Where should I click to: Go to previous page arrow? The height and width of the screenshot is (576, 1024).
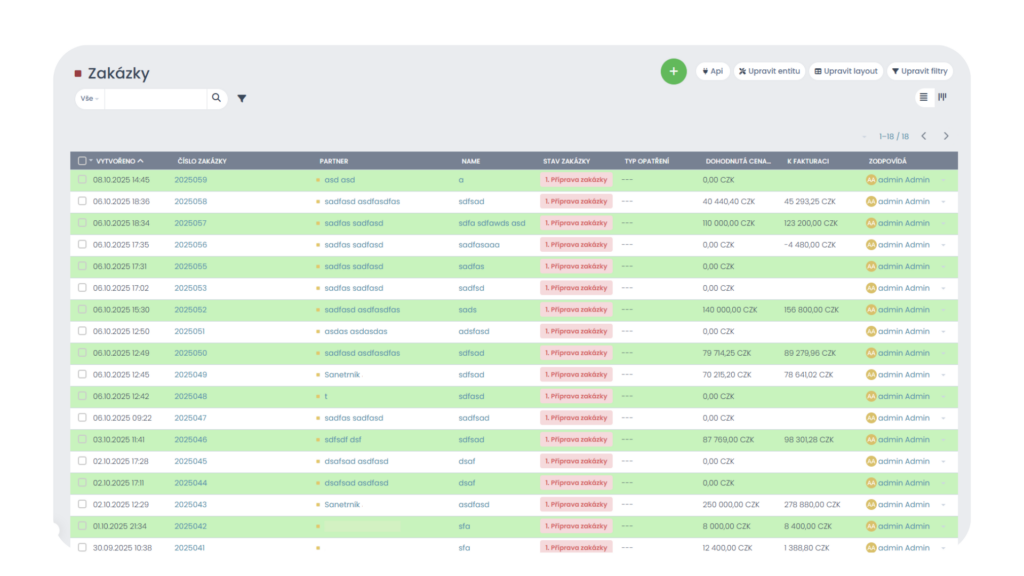click(923, 136)
